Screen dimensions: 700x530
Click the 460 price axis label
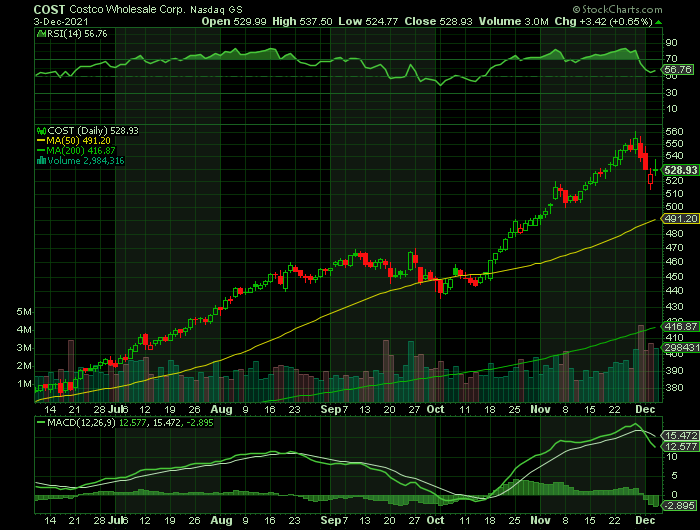pos(674,262)
